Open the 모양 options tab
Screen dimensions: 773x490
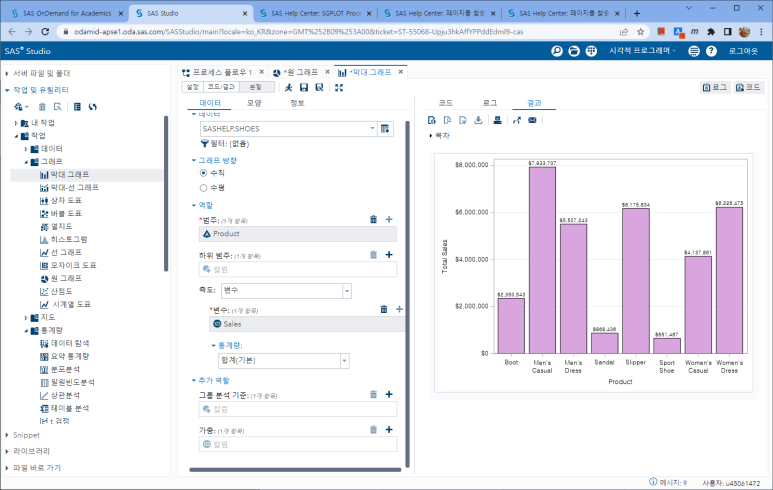254,103
